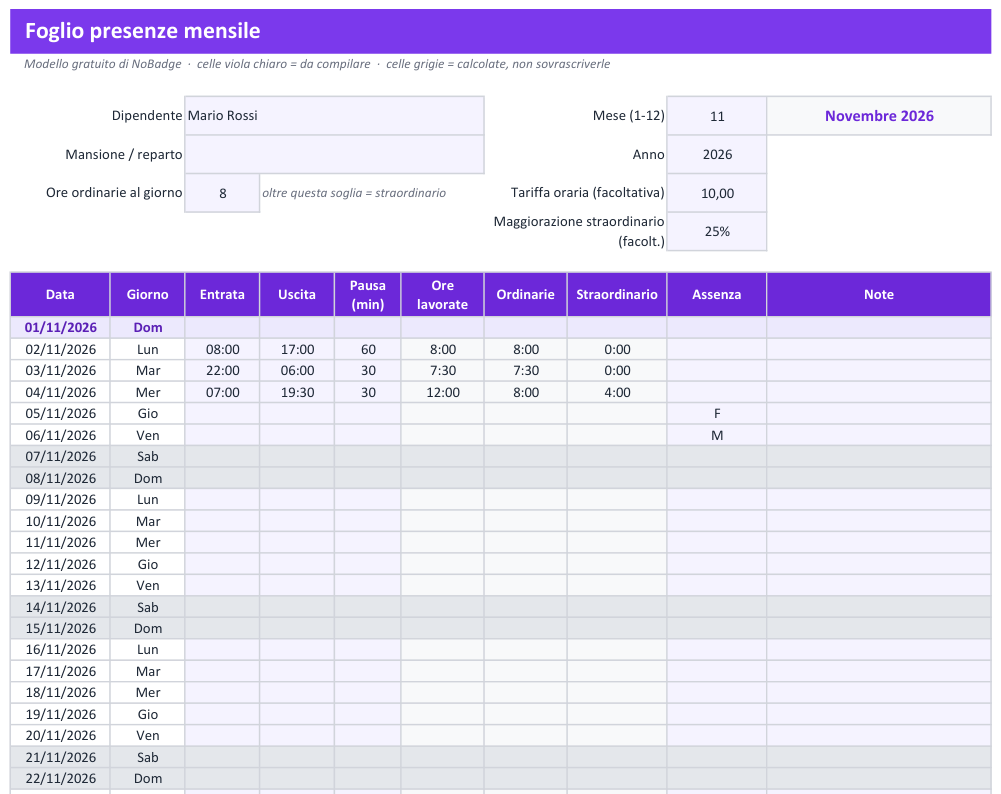Click the Giorno column header

coord(147,294)
